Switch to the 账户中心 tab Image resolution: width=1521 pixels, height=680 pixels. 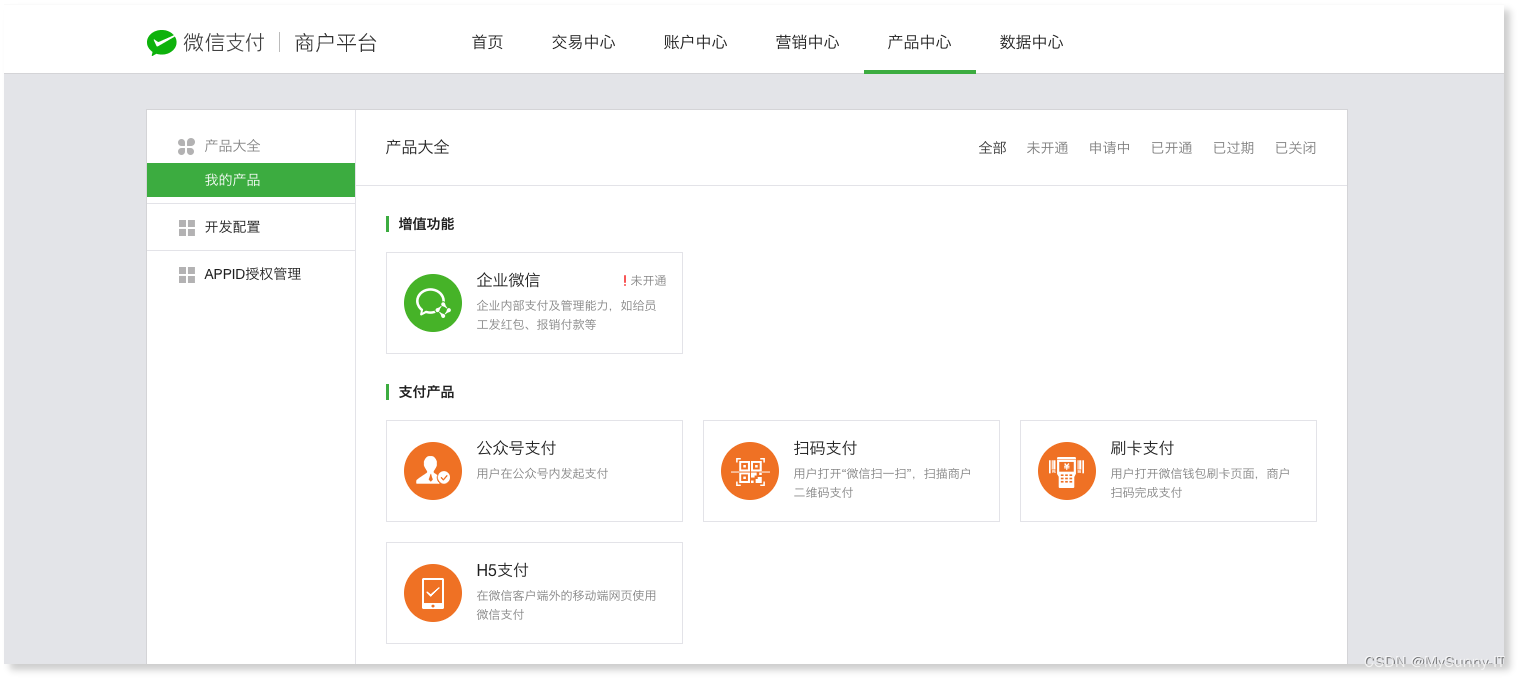pyautogui.click(x=696, y=42)
